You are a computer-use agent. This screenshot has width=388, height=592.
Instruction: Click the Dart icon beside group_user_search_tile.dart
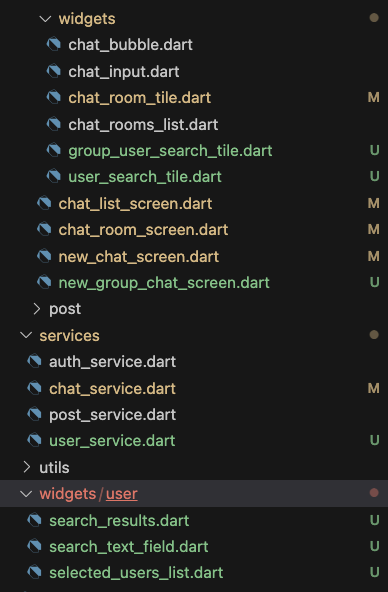point(54,150)
